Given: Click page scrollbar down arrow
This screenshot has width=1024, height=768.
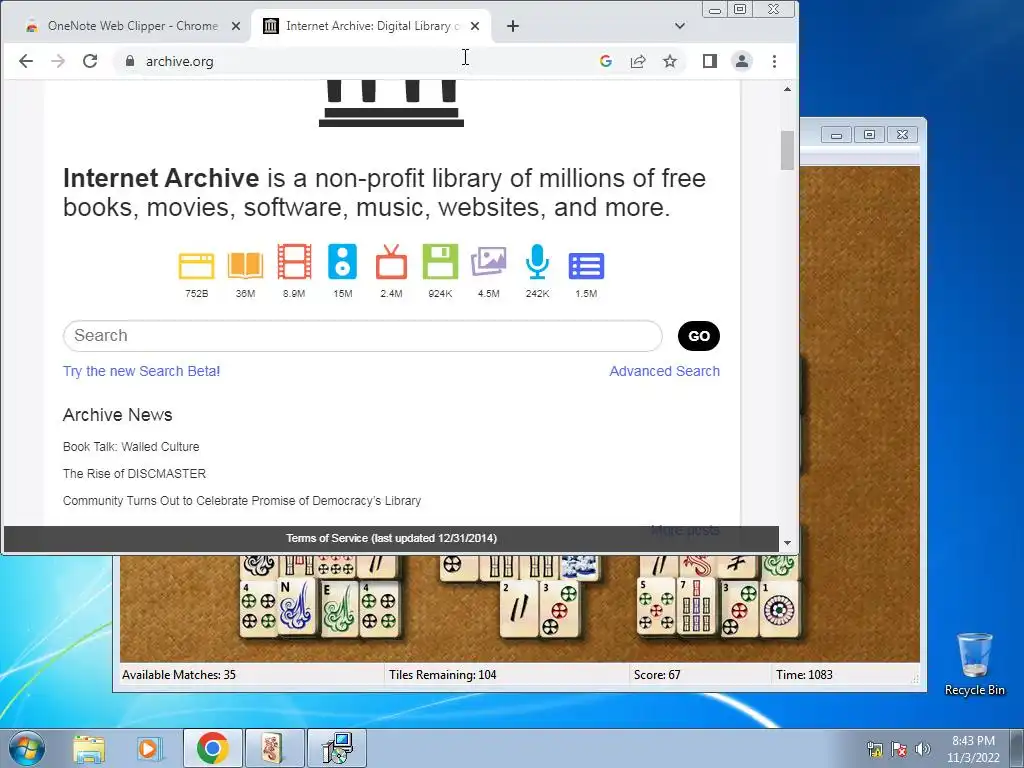Looking at the screenshot, I should tap(788, 543).
